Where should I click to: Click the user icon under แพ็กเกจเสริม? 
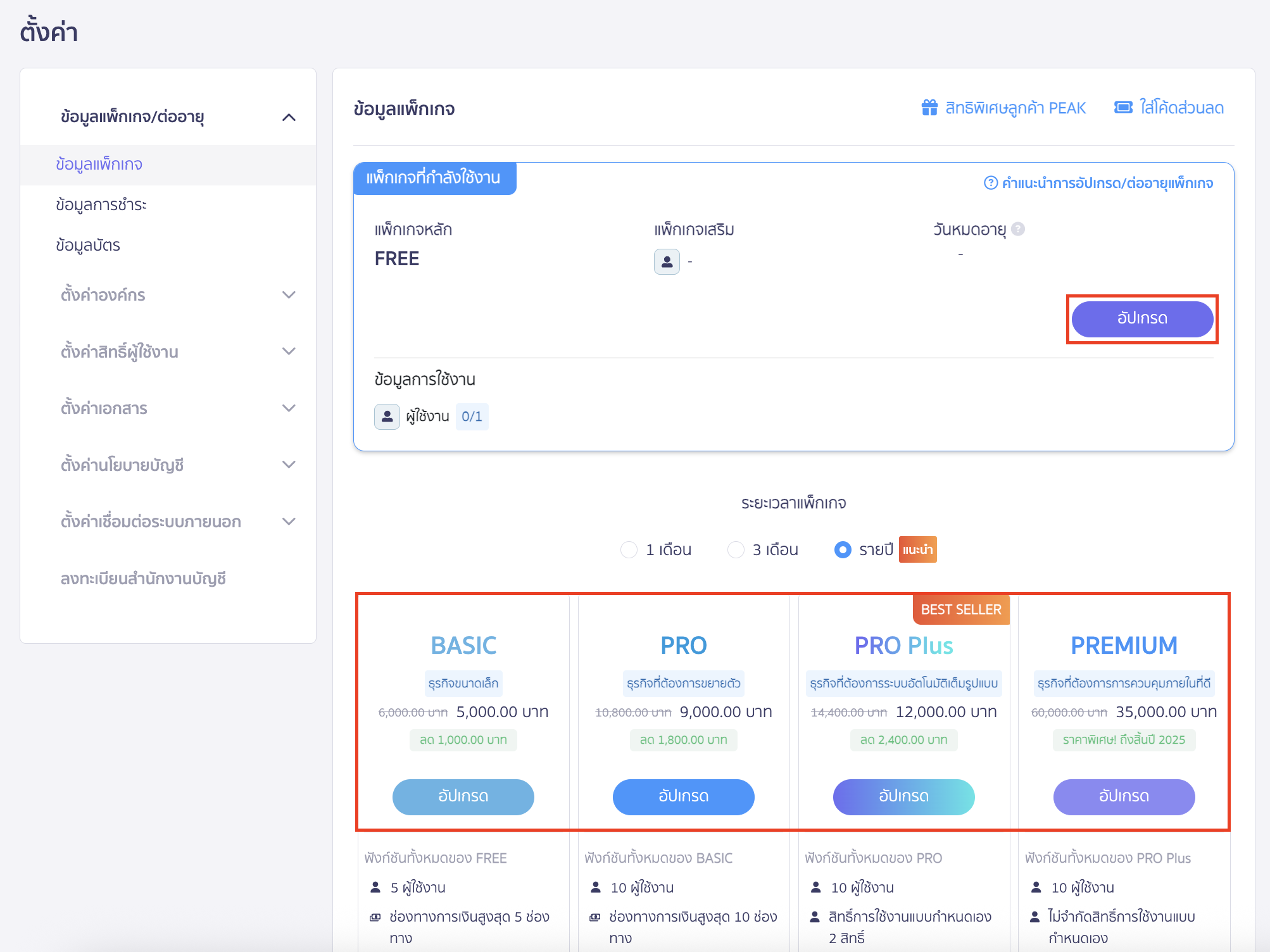667,261
